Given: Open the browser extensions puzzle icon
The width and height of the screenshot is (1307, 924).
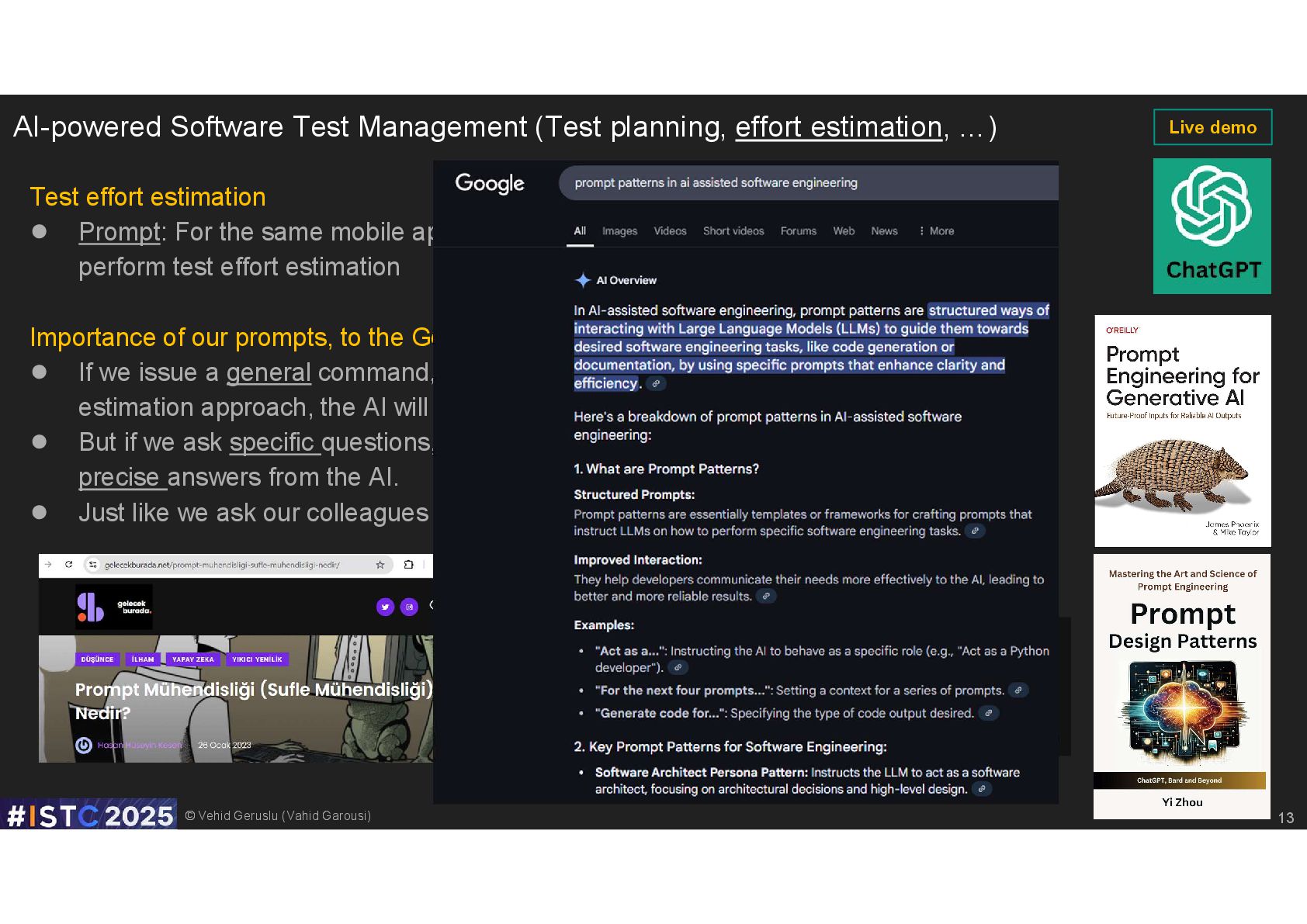Looking at the screenshot, I should click(x=409, y=565).
